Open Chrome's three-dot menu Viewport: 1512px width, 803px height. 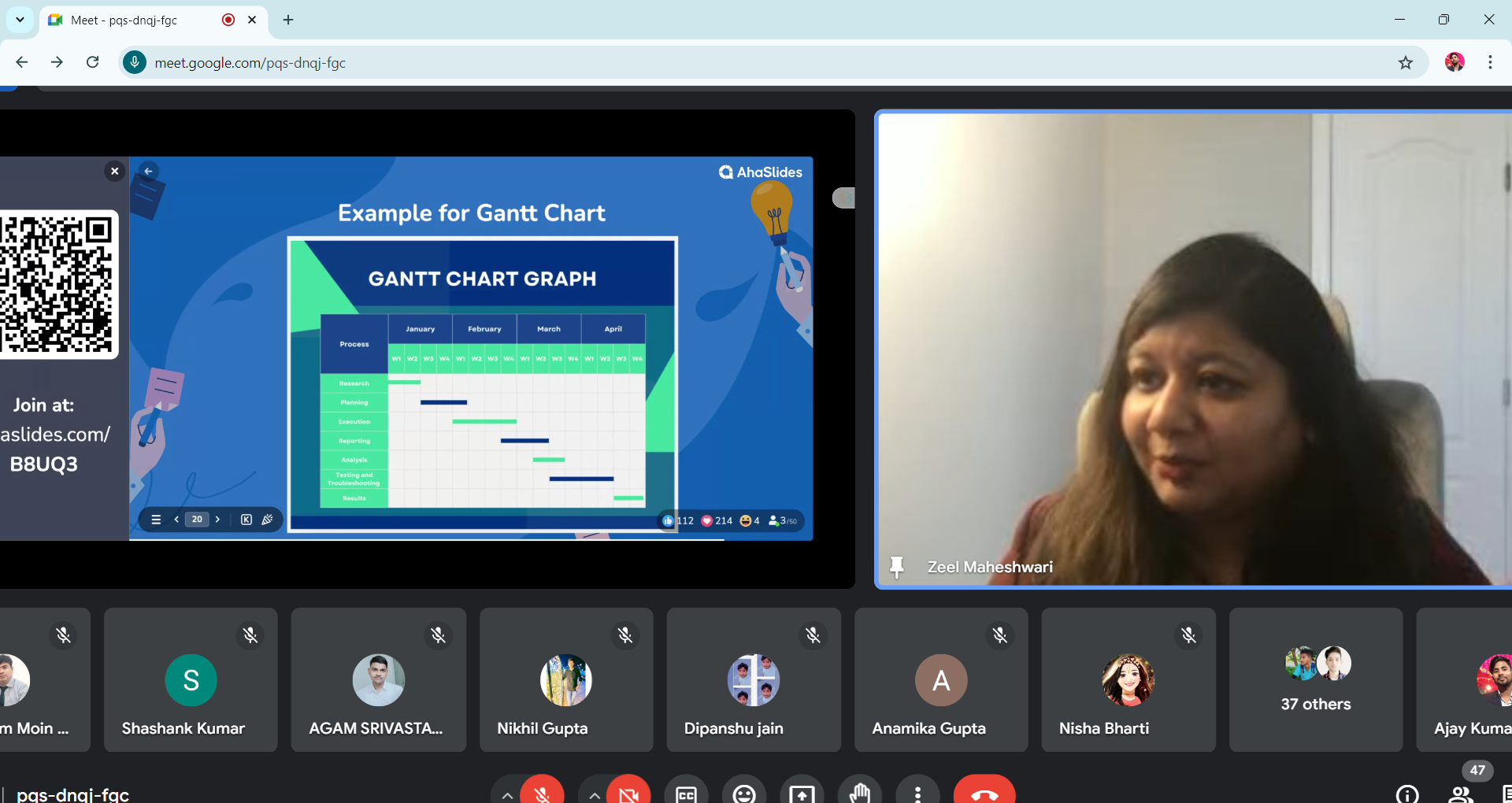click(1490, 63)
